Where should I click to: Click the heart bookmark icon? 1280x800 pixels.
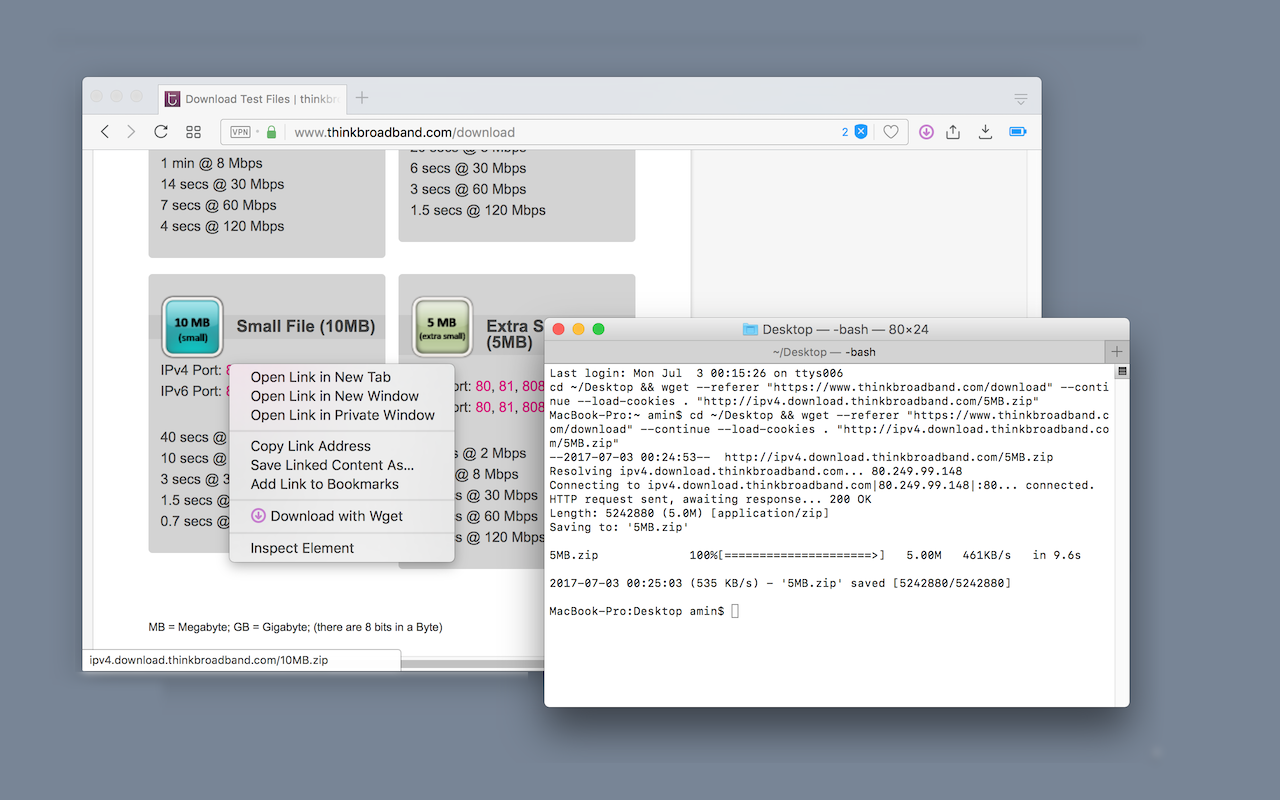pyautogui.click(x=891, y=132)
